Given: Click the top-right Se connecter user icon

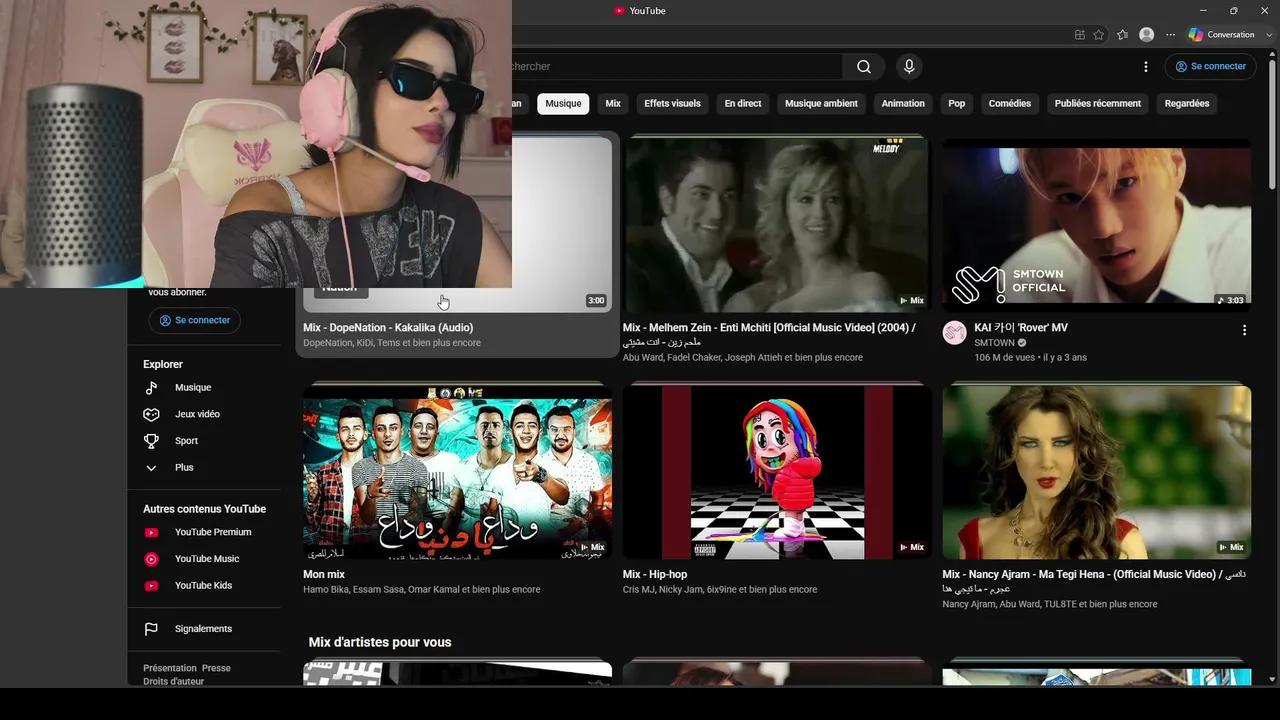Looking at the screenshot, I should 1181,67.
